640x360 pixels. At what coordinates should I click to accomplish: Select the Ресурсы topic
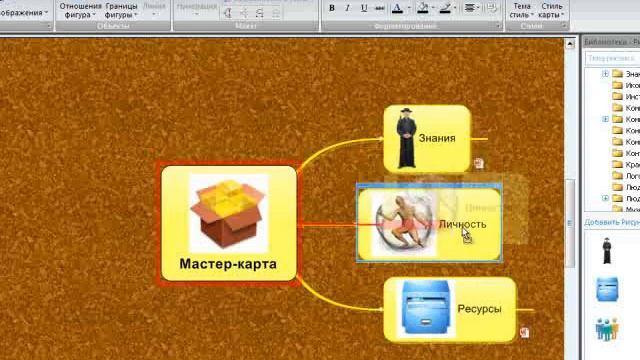[449, 309]
